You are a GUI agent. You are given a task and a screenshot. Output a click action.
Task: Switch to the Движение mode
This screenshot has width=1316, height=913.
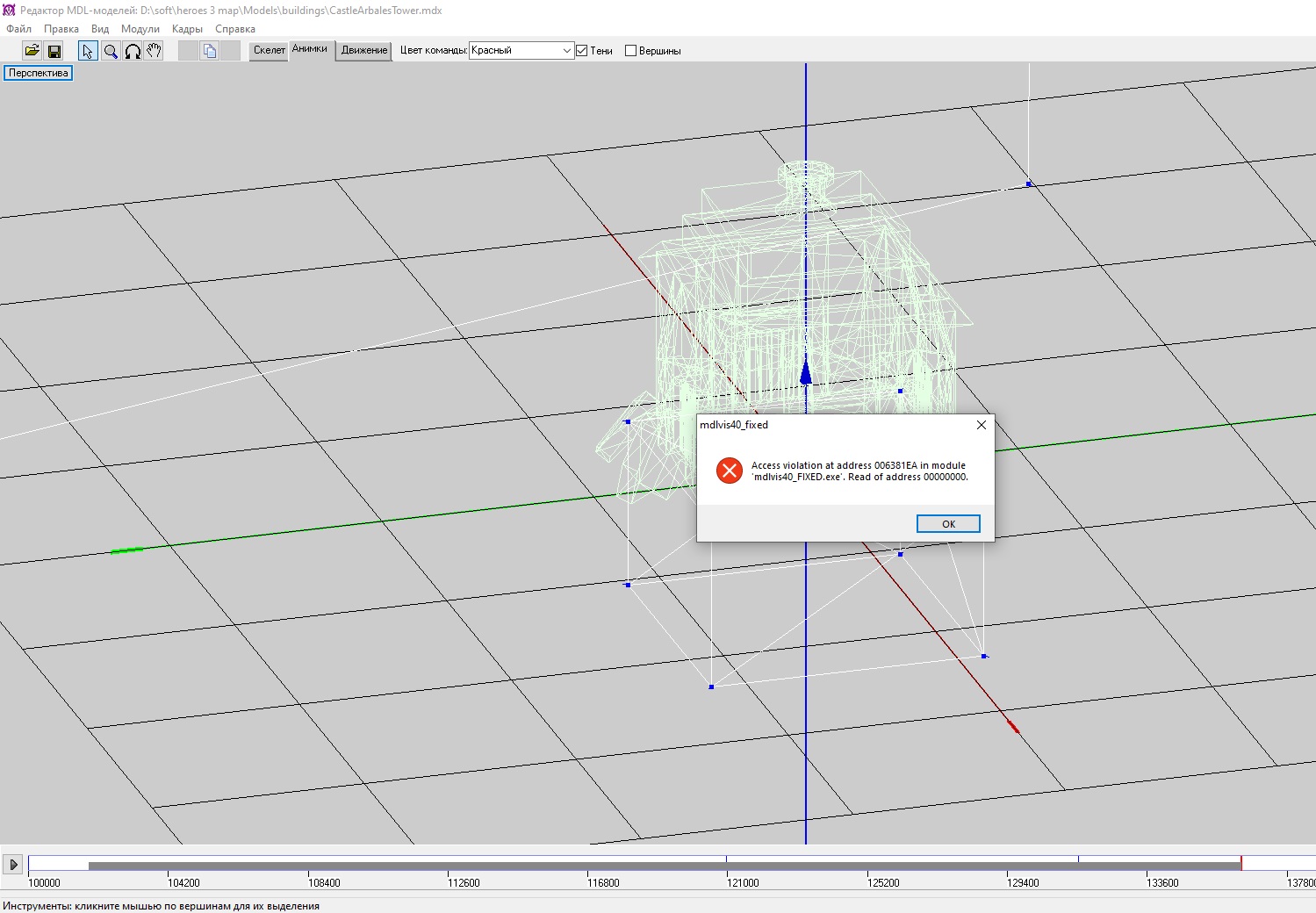click(364, 51)
